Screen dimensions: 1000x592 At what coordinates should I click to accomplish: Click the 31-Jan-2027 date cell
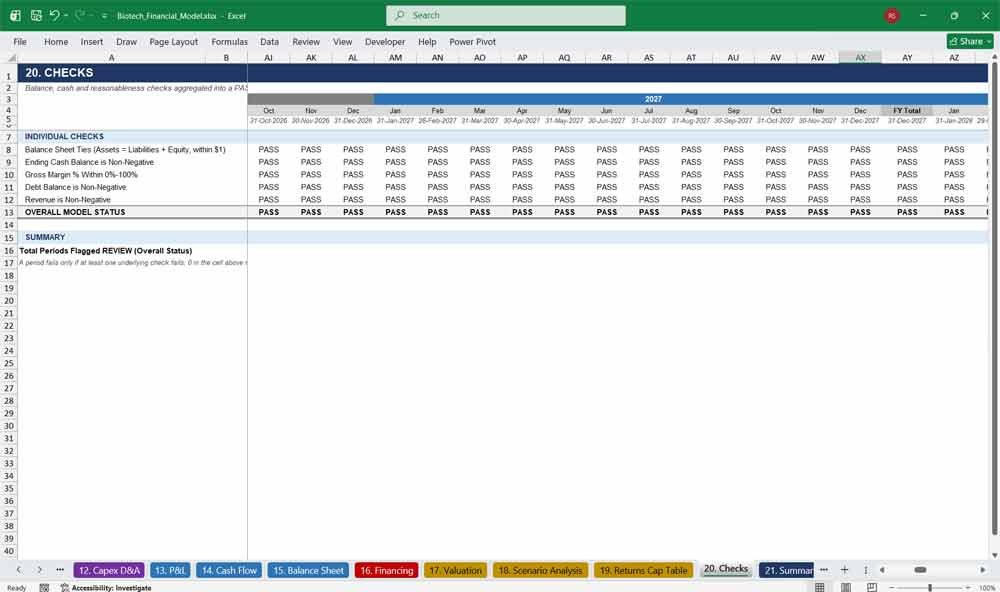[395, 121]
